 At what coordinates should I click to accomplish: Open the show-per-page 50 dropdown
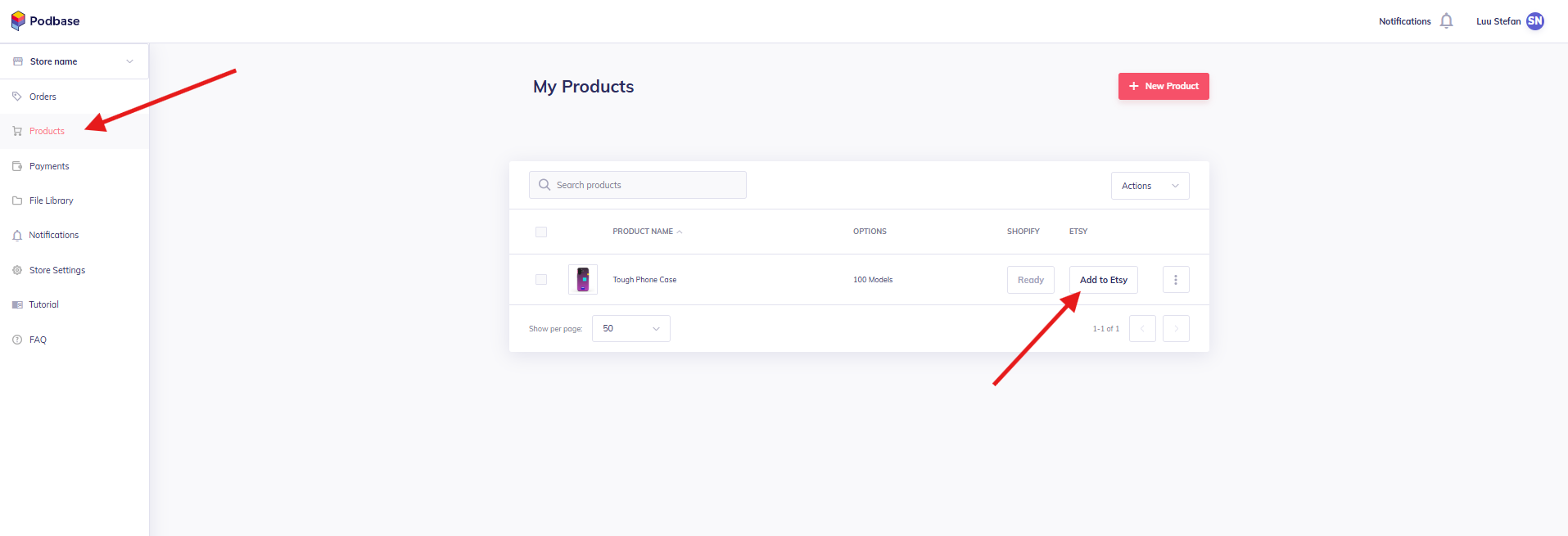point(630,329)
